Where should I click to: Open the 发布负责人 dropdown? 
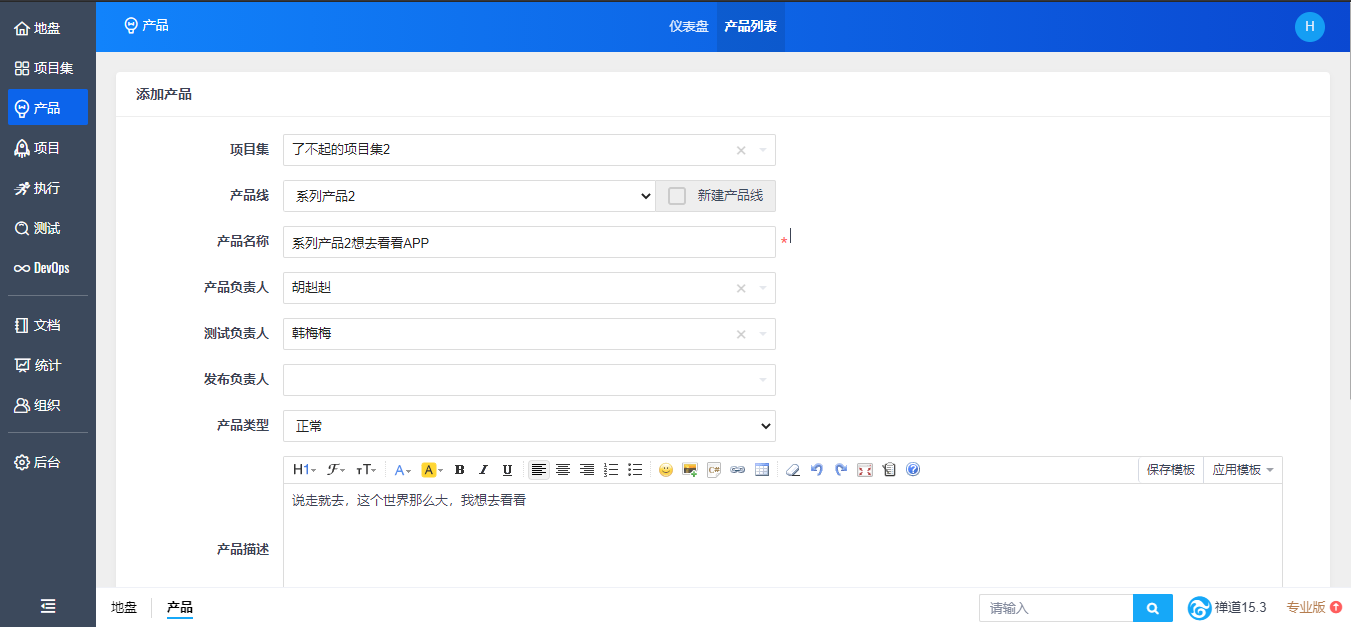(x=529, y=380)
